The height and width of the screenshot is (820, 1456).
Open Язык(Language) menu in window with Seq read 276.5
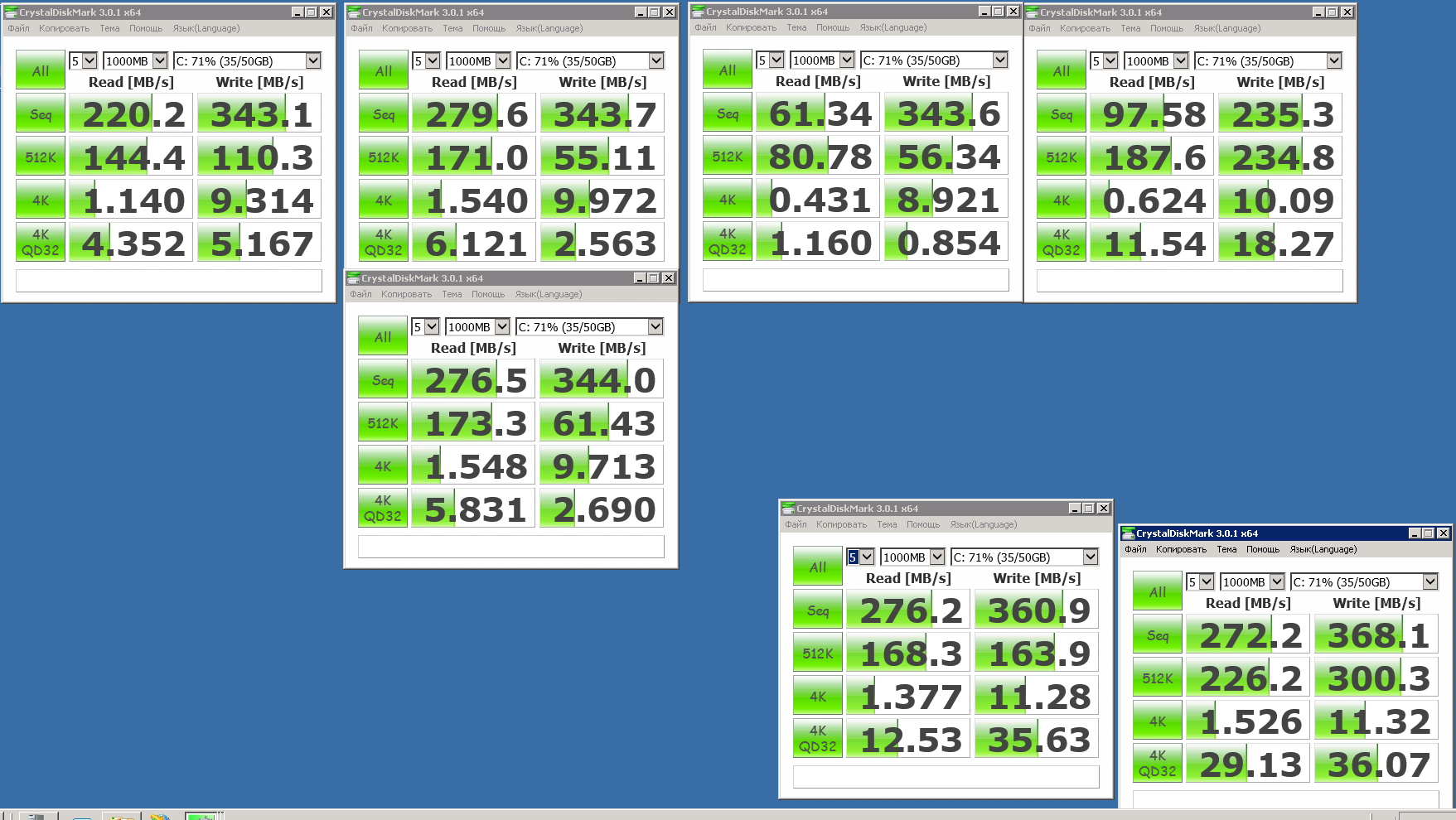click(x=549, y=294)
